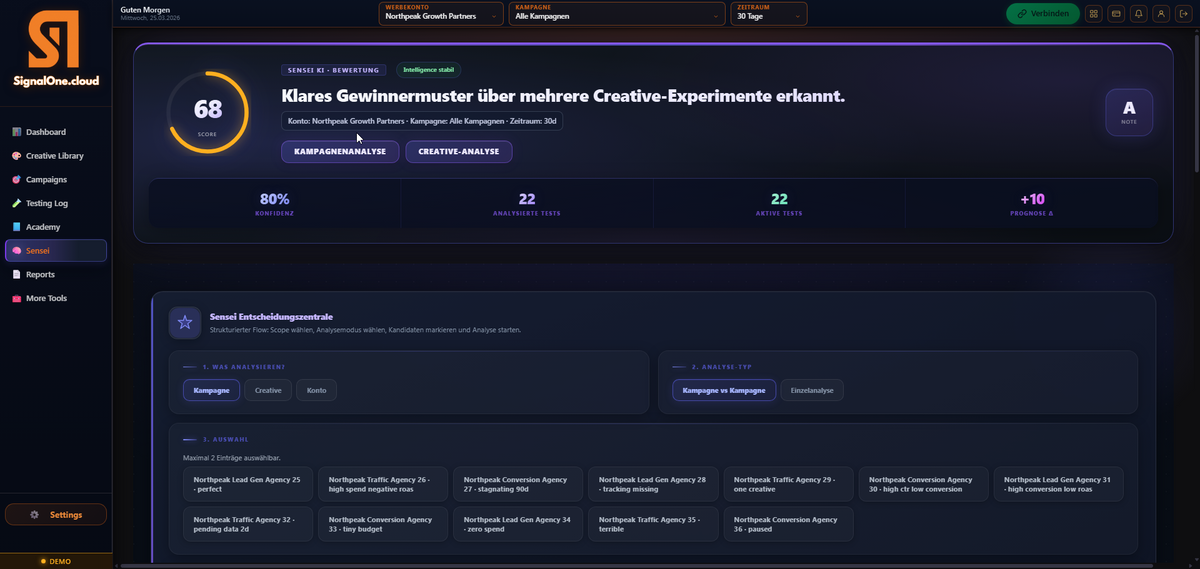This screenshot has height=569, width=1200.
Task: Click the link icon inside Verbinden
Action: pyautogui.click(x=1023, y=14)
